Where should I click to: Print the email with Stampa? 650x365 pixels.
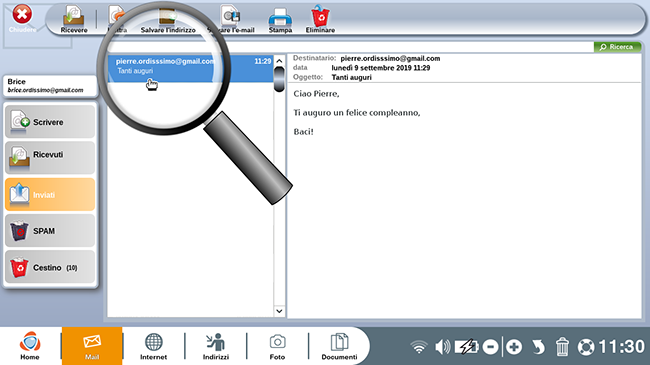[x=280, y=20]
